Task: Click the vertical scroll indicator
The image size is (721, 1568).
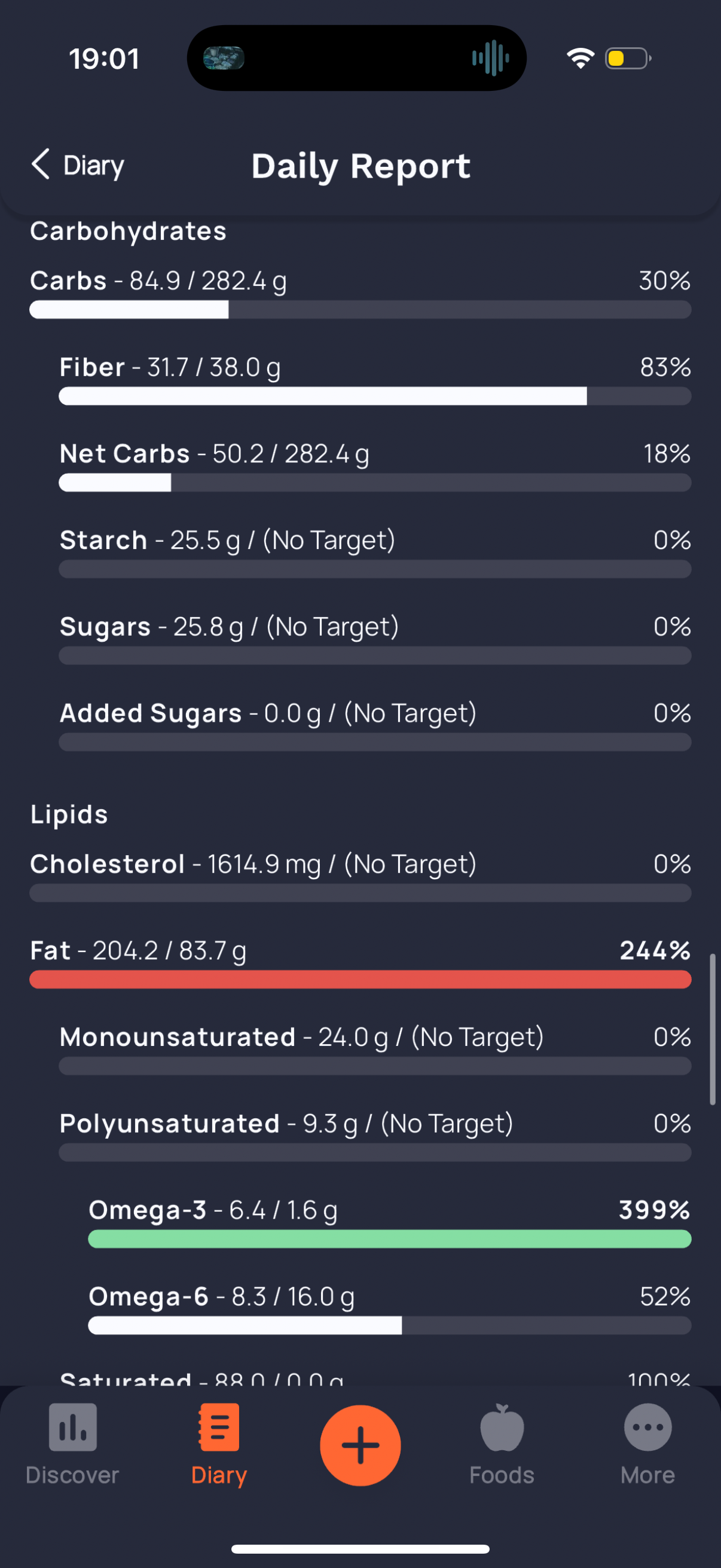Action: pos(713,1029)
